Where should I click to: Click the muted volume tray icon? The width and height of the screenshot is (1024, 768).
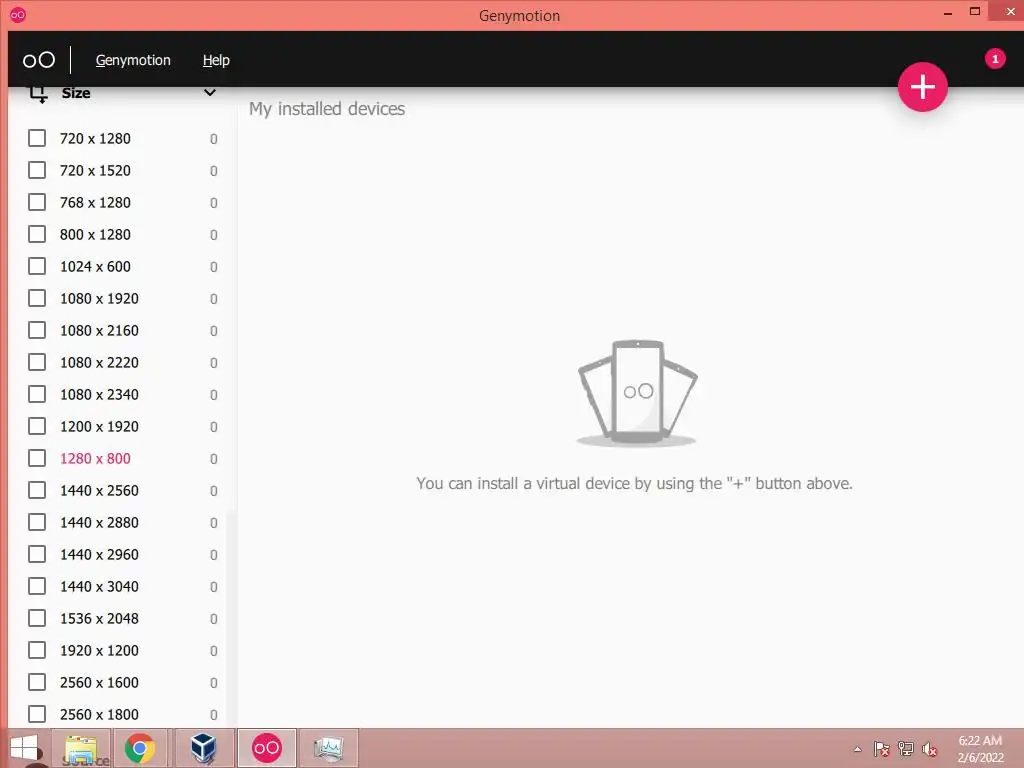(x=929, y=749)
